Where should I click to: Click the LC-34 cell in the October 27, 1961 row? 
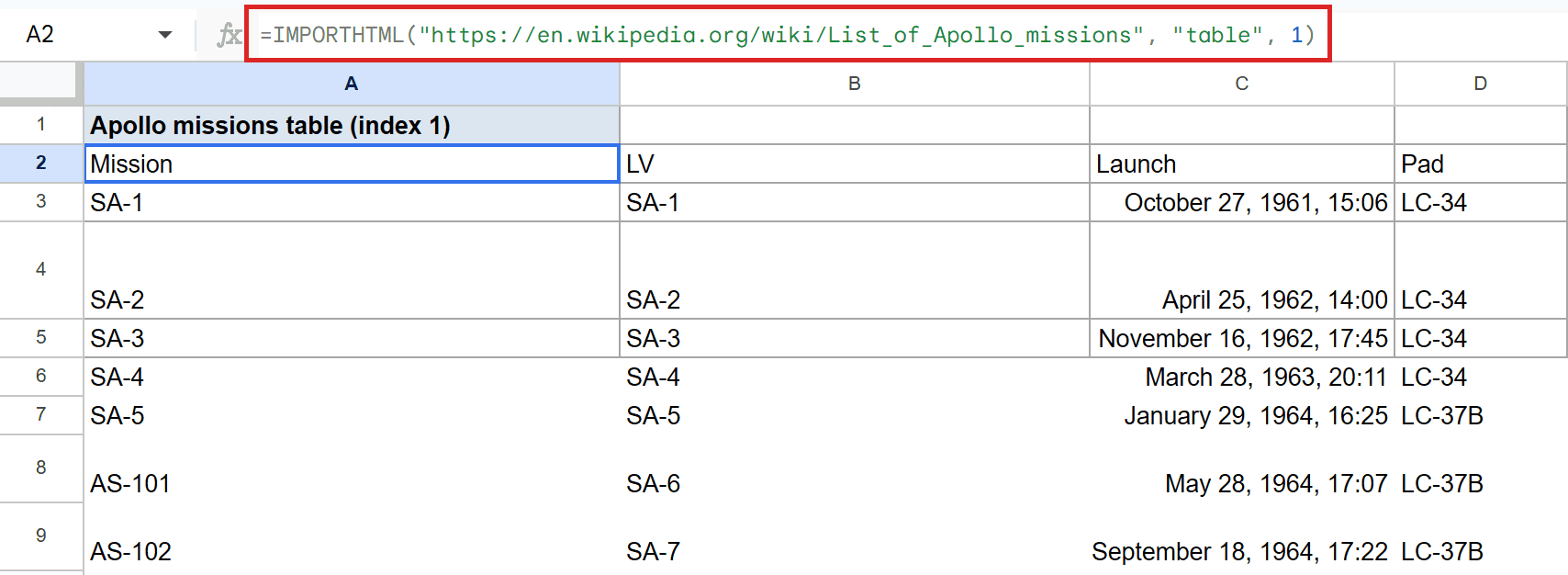(x=1481, y=202)
